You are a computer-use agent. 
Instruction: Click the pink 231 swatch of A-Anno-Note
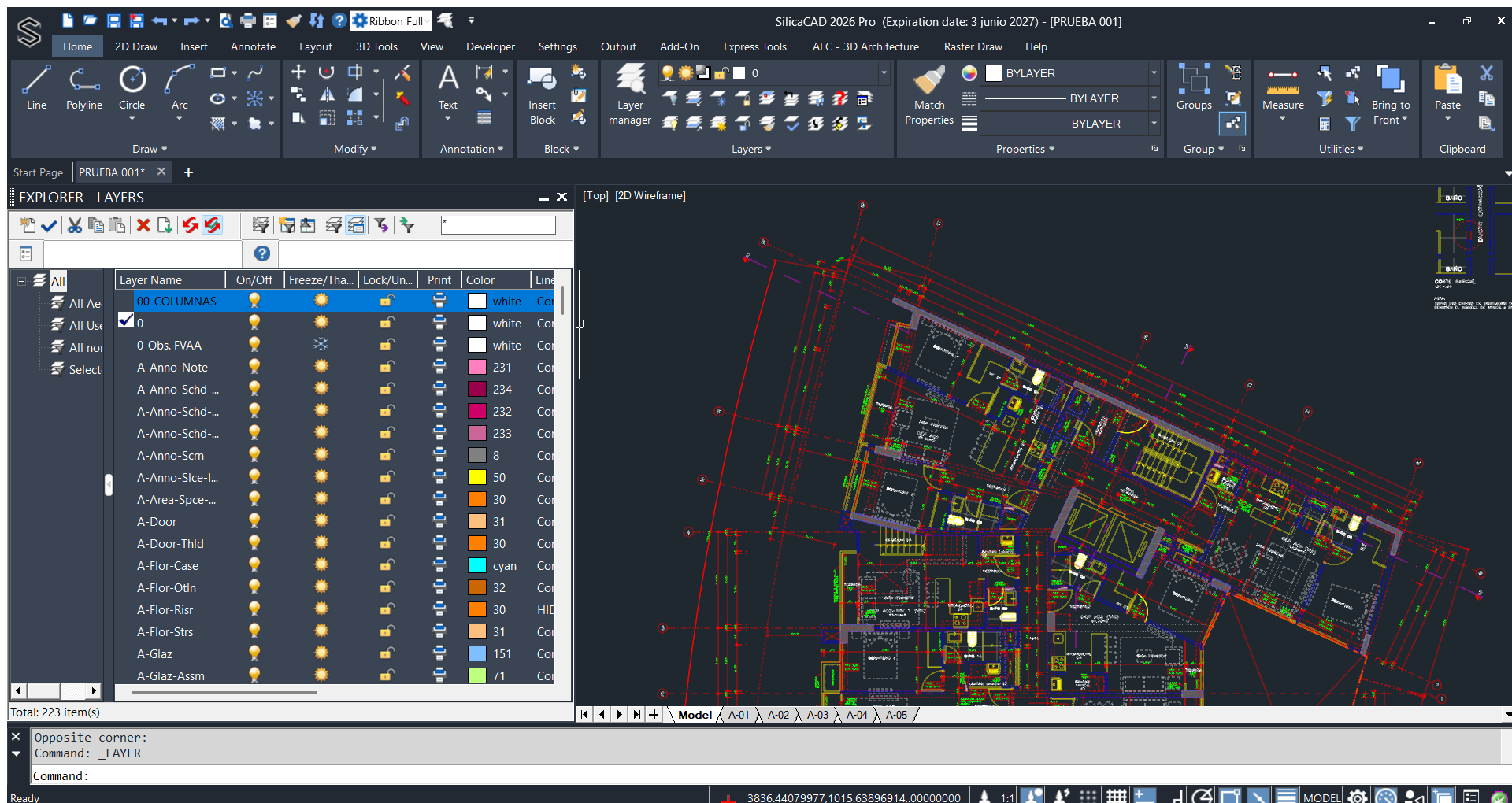coord(477,367)
